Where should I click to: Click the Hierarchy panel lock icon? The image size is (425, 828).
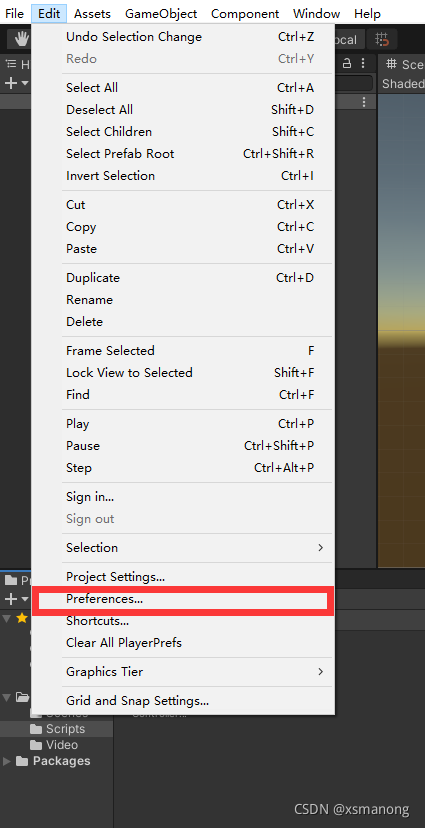(x=347, y=63)
